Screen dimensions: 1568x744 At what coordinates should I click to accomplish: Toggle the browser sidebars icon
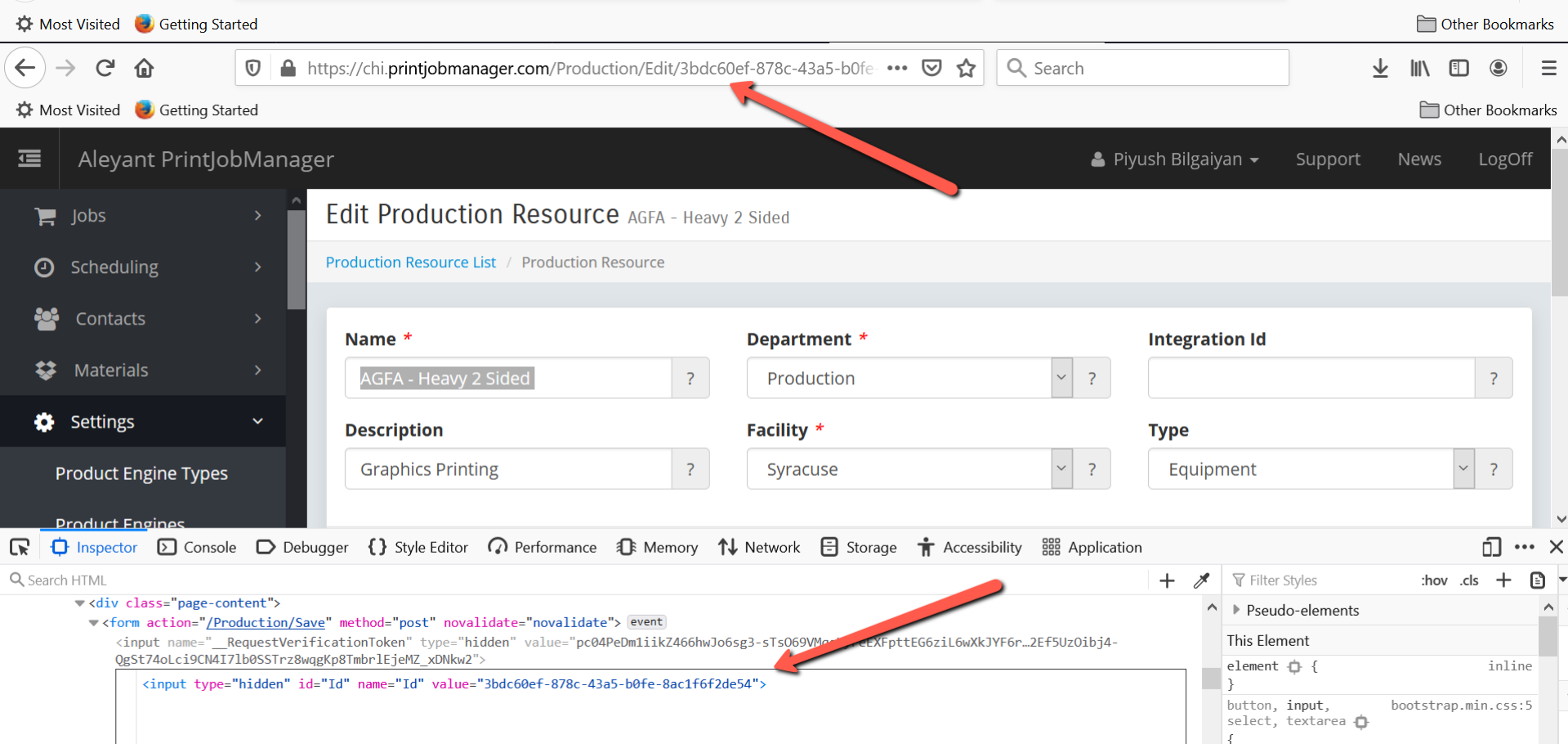(x=1459, y=68)
